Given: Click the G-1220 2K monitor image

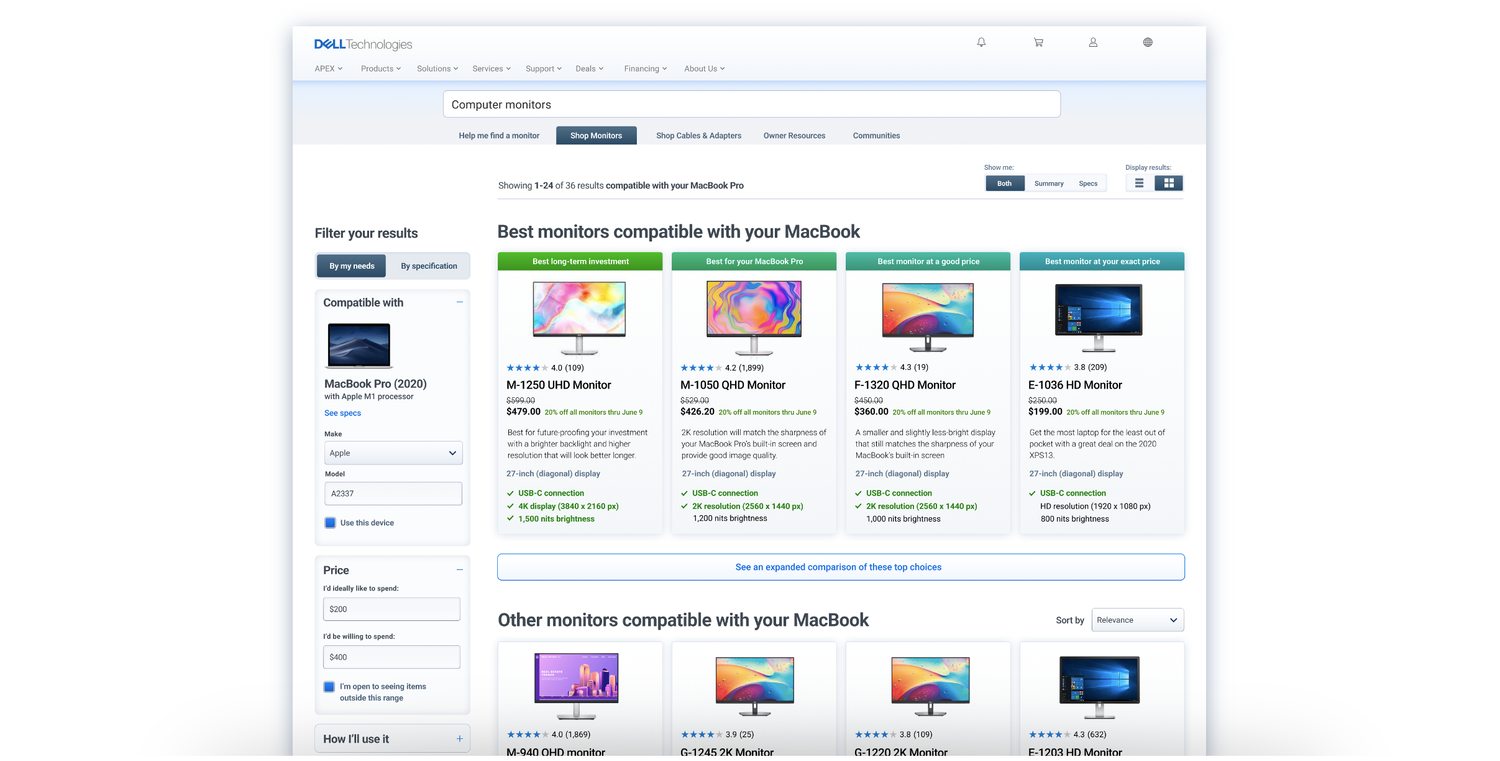Looking at the screenshot, I should coord(929,686).
